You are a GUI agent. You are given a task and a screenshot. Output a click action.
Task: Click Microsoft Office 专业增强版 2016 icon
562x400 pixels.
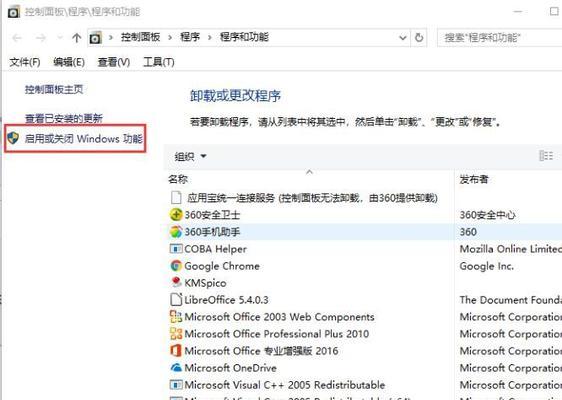176,351
